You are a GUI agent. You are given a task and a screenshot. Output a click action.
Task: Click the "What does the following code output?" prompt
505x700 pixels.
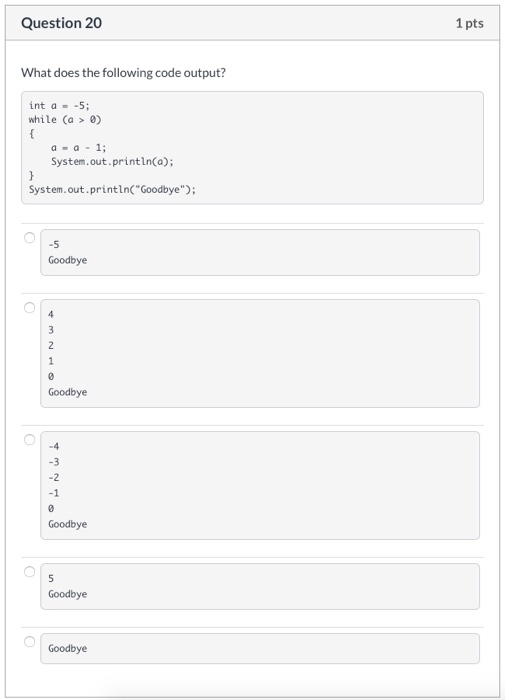[x=123, y=72]
